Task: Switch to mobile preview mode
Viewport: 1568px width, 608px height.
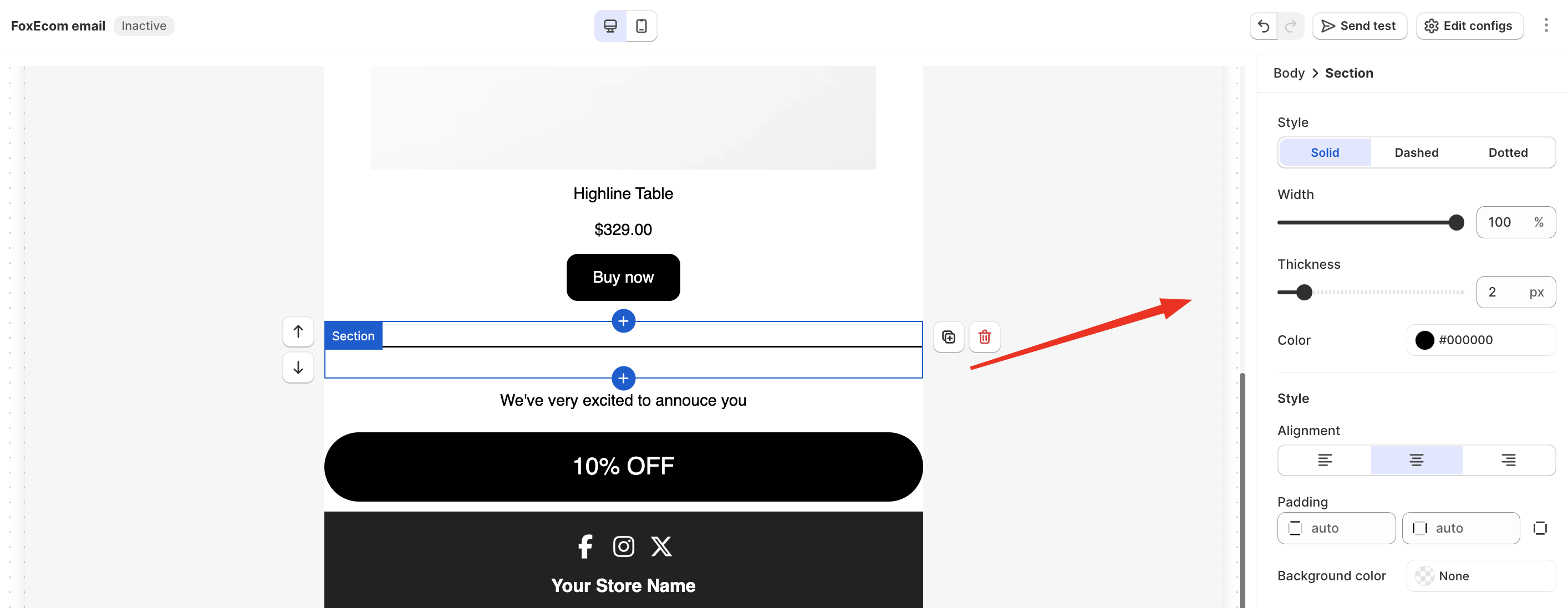Action: coord(641,26)
